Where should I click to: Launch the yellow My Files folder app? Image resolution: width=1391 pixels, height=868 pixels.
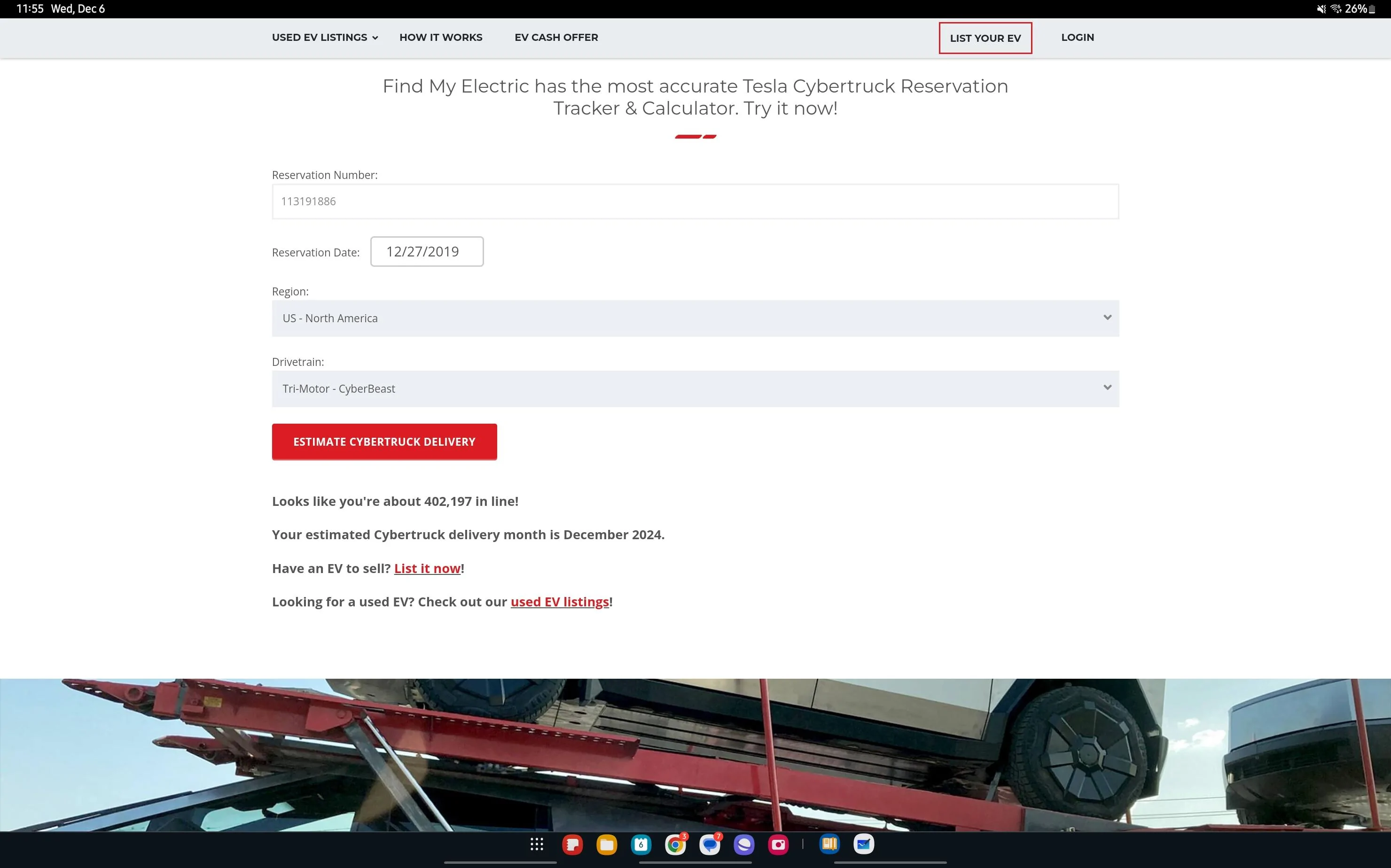[x=607, y=845]
